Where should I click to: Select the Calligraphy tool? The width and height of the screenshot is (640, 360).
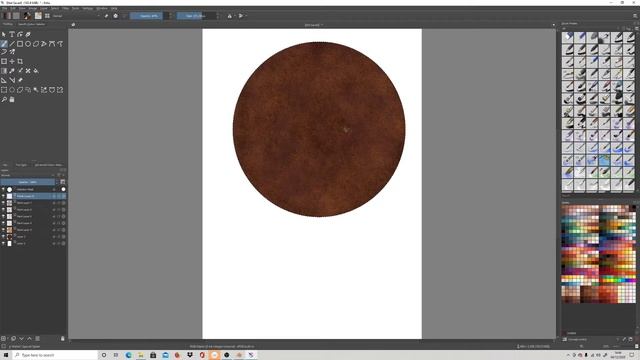point(28,35)
